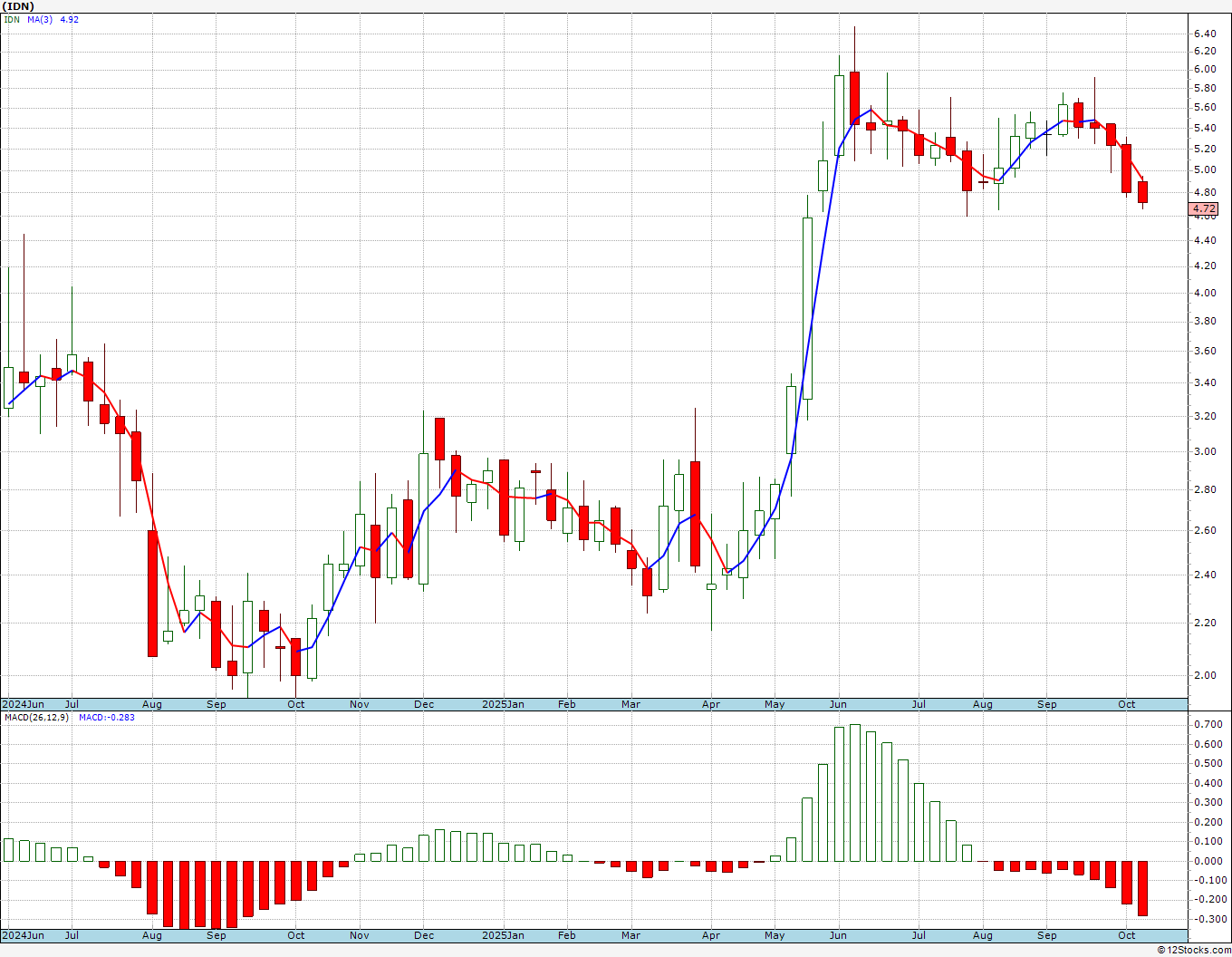Select 2025Jan on the price chart date axis

[503, 704]
